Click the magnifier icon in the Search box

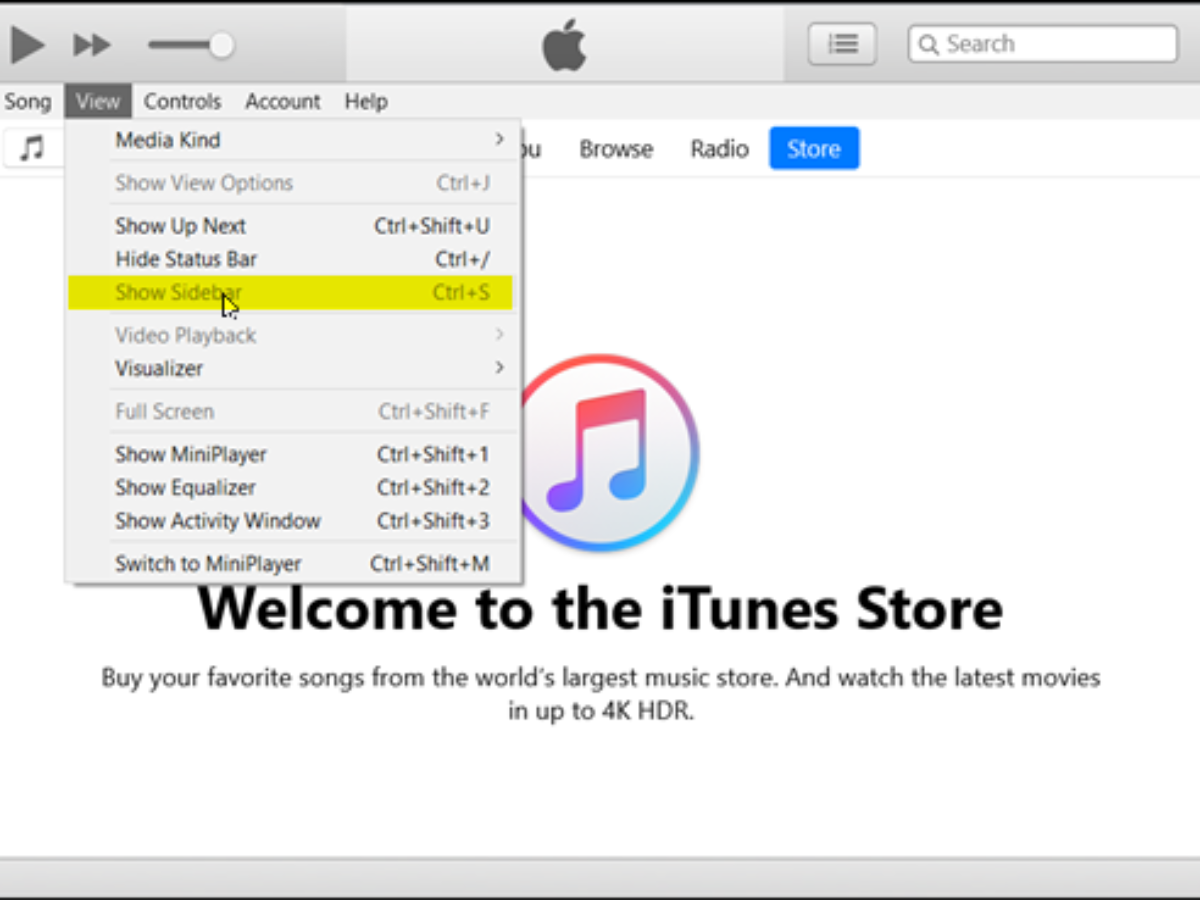point(928,44)
